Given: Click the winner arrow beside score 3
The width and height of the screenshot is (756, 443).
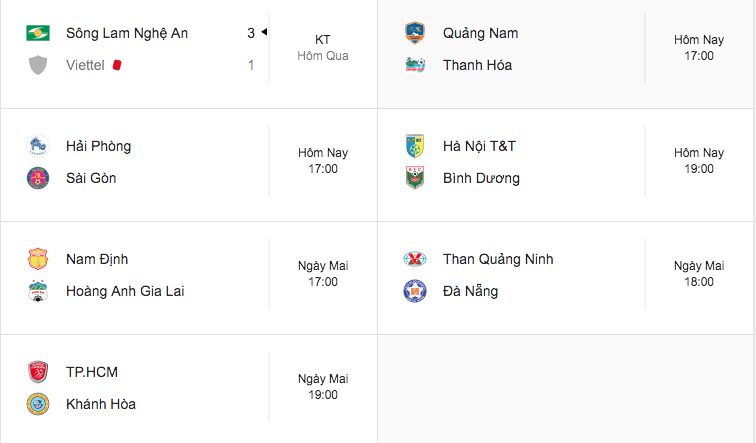Looking at the screenshot, I should click(x=264, y=33).
